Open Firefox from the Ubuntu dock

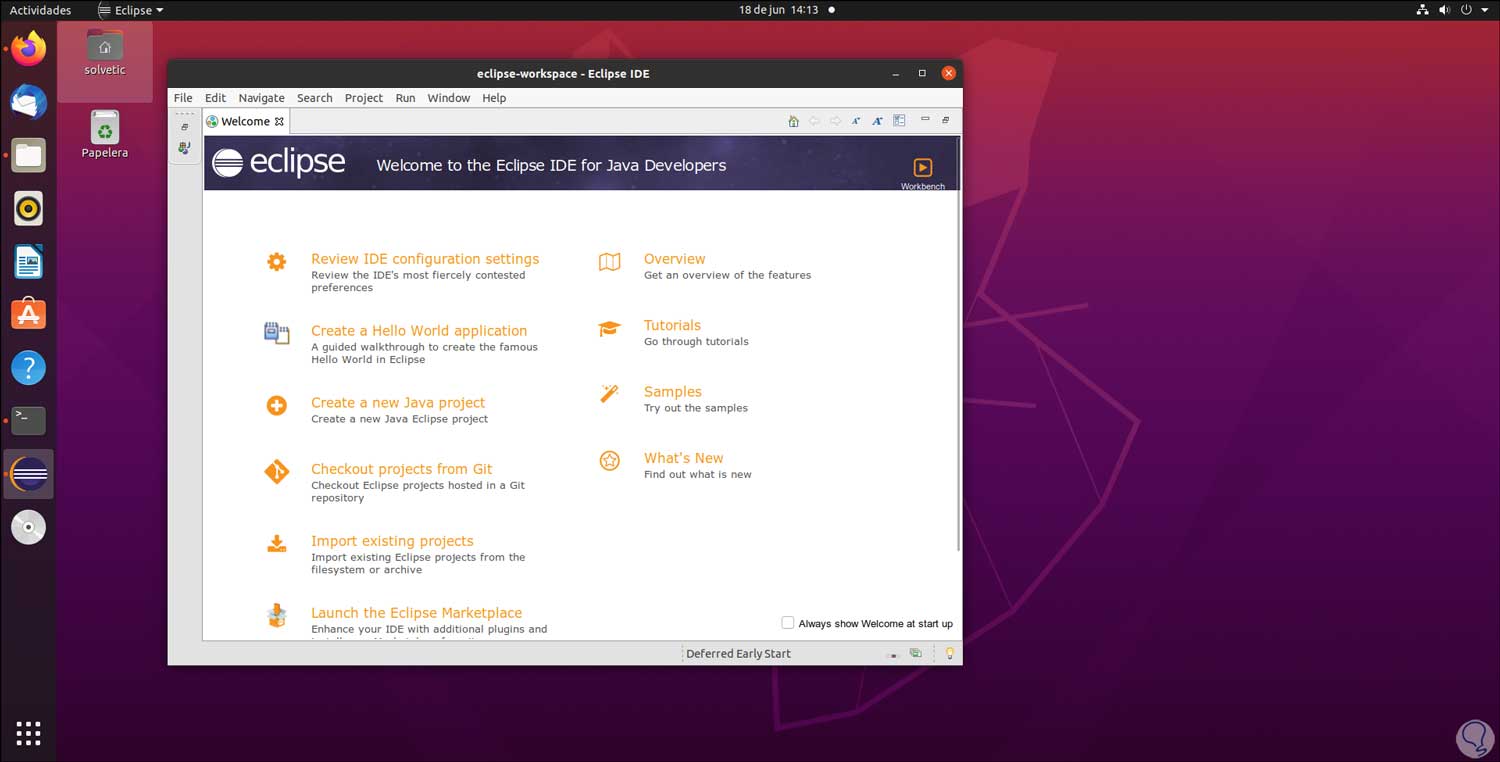coord(28,48)
